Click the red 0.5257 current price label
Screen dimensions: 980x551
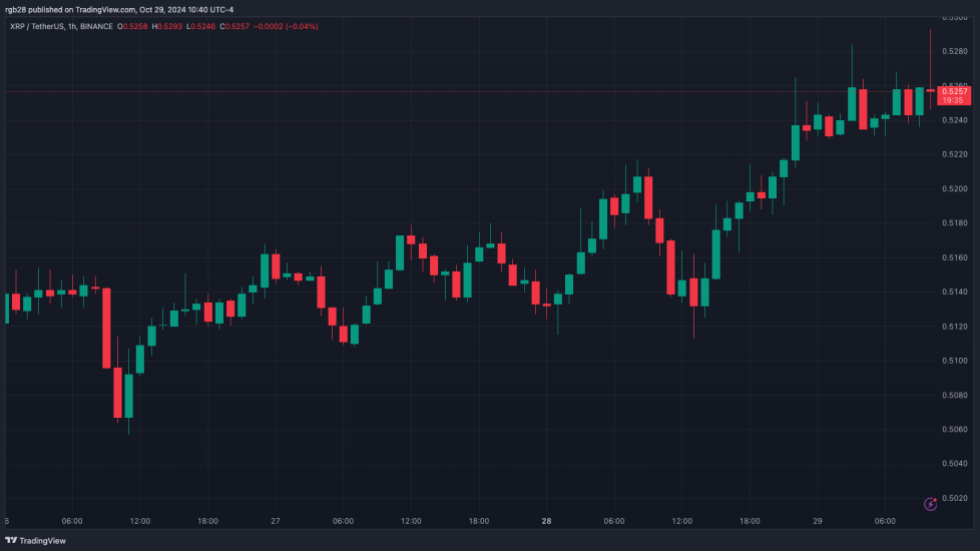(955, 91)
